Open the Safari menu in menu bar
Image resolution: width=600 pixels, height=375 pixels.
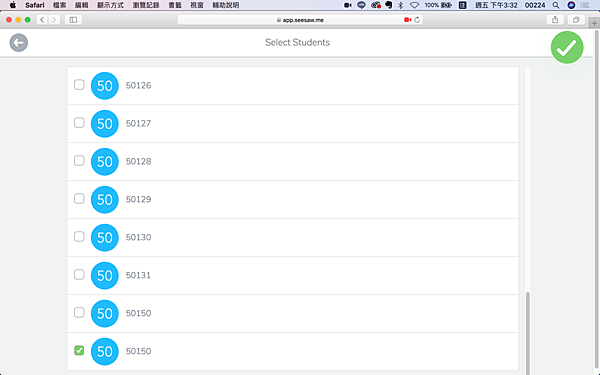(x=35, y=5)
